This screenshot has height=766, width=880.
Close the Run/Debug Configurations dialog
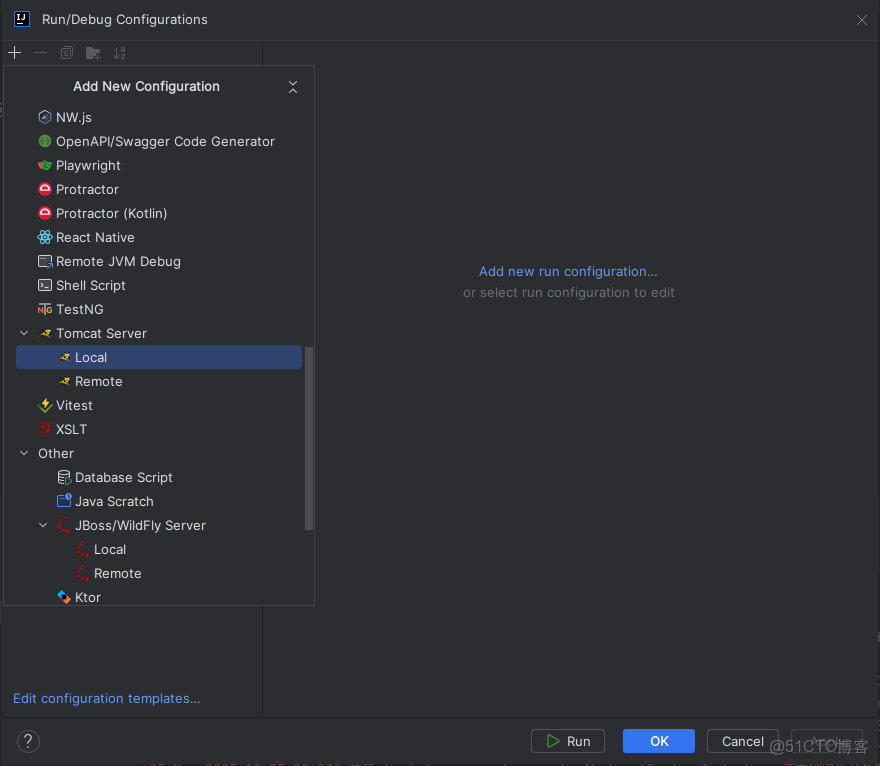pos(861,20)
